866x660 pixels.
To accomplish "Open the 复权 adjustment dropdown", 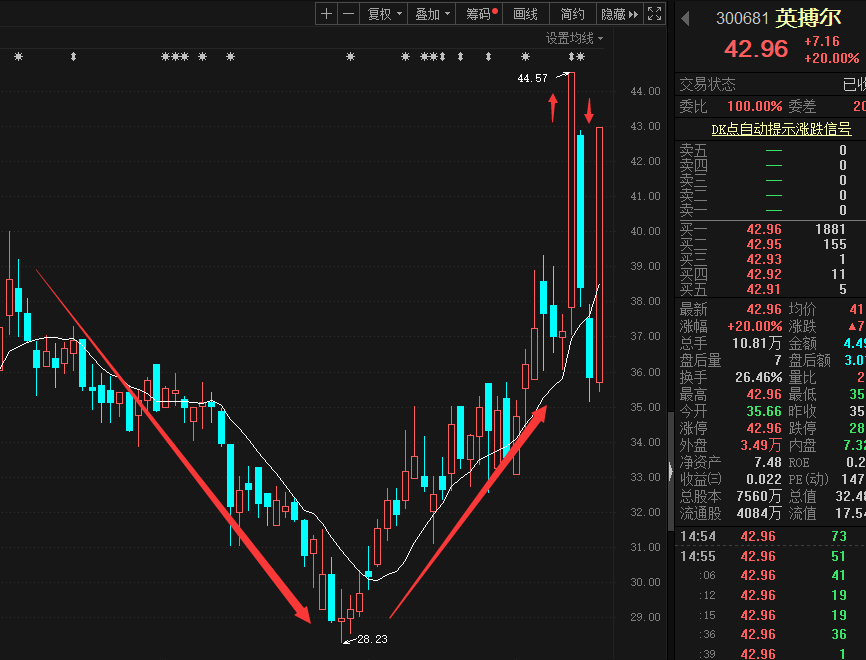I will click(384, 14).
